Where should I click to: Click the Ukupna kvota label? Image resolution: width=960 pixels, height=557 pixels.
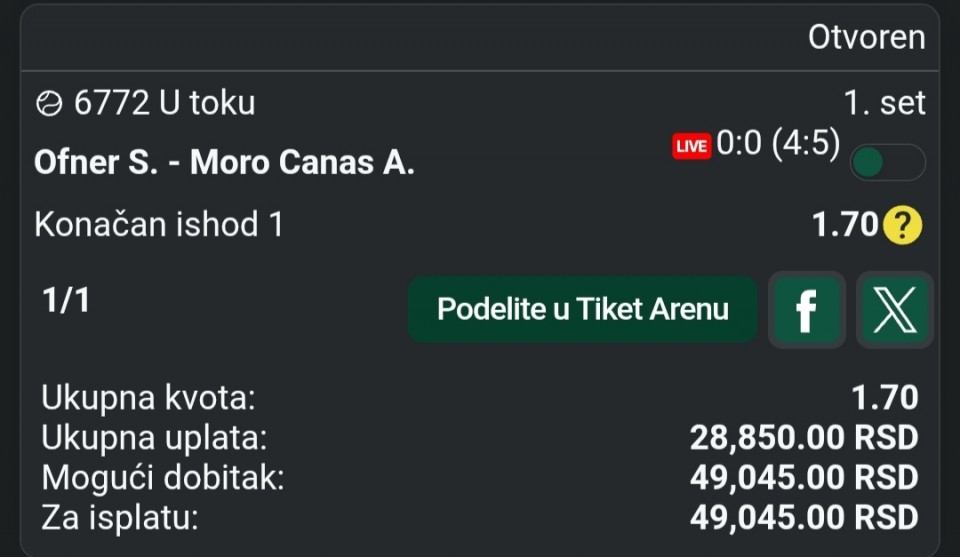tap(149, 398)
